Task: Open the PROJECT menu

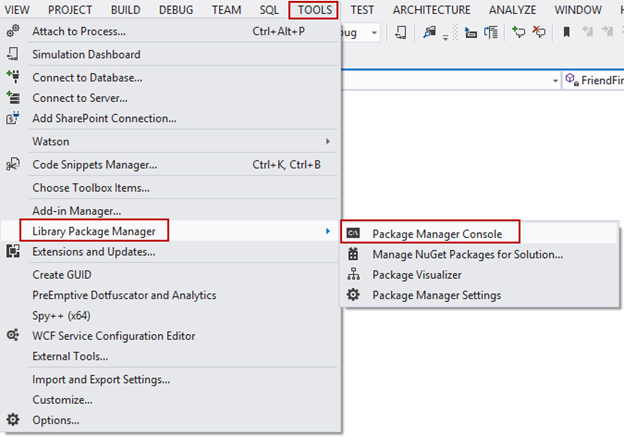Action: click(x=70, y=10)
